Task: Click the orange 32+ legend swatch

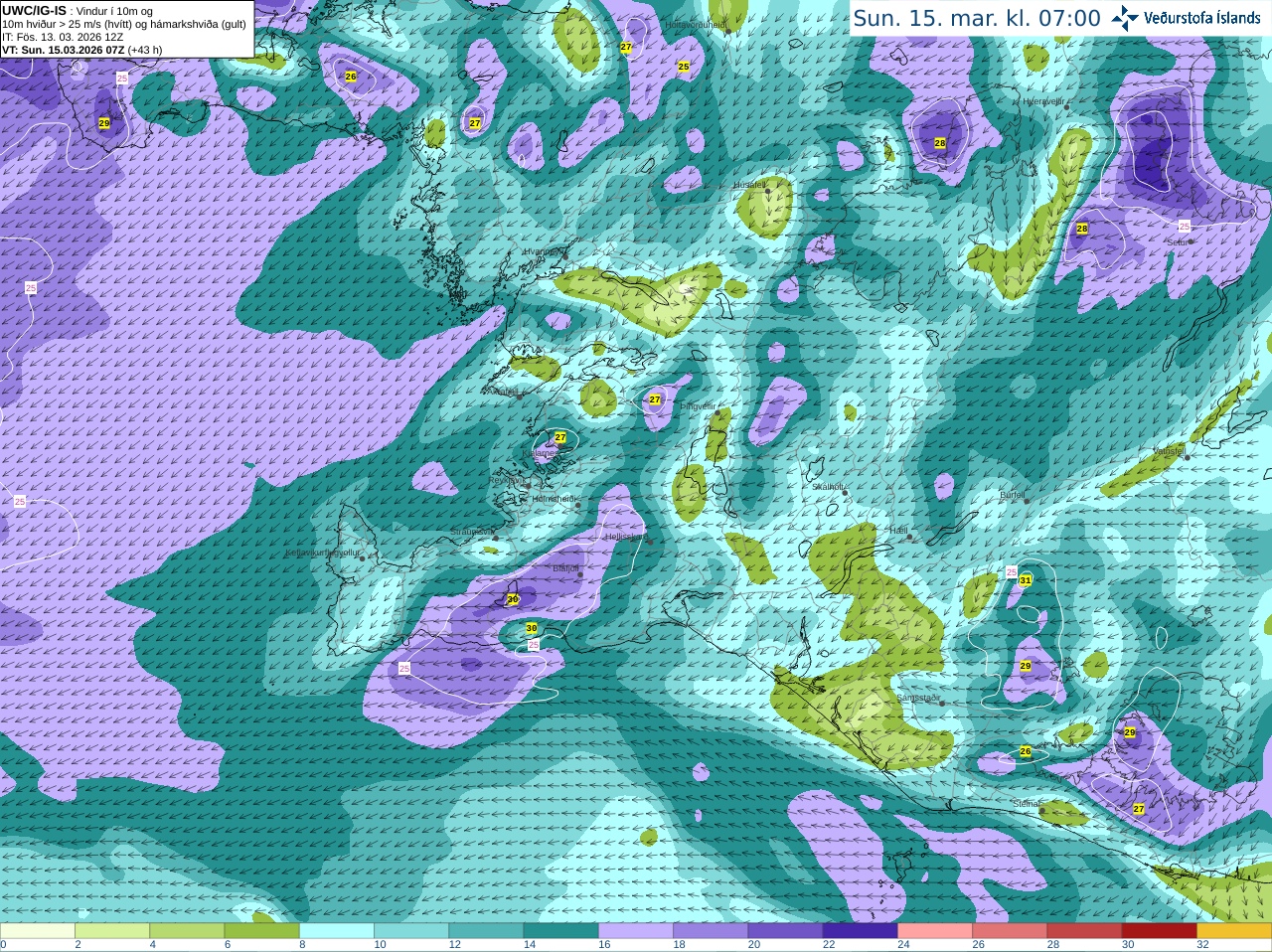Action: [x=1234, y=931]
